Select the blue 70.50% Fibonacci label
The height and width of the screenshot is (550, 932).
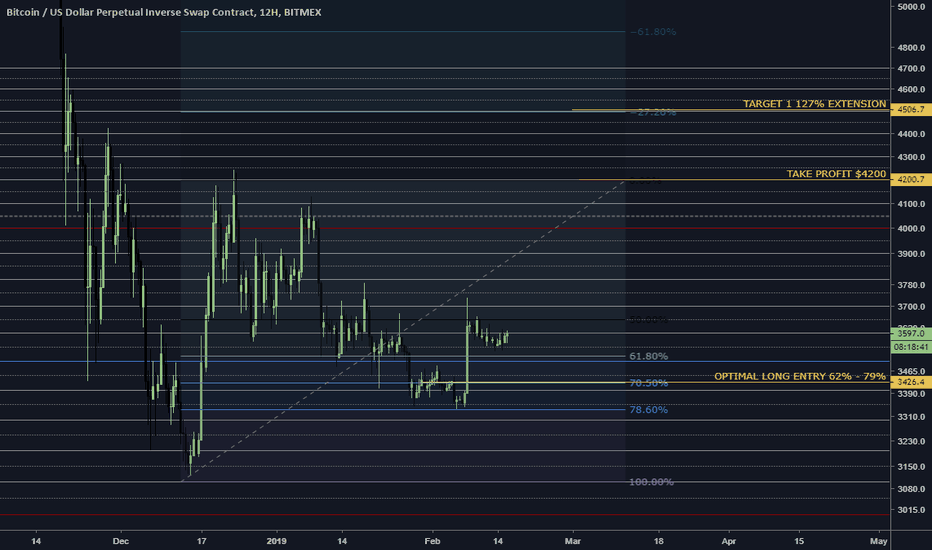648,383
